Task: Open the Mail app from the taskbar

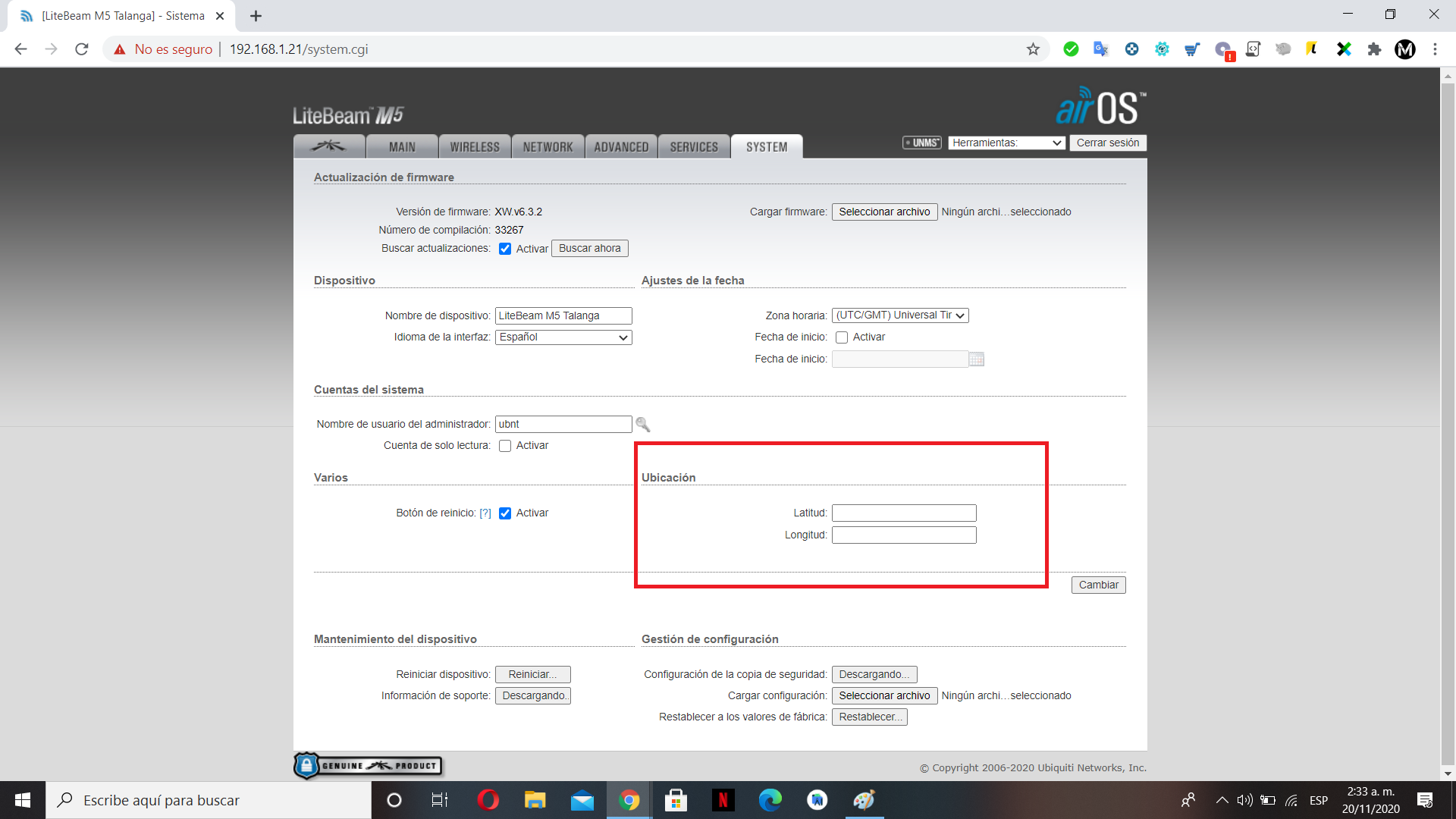Action: pyautogui.click(x=582, y=800)
